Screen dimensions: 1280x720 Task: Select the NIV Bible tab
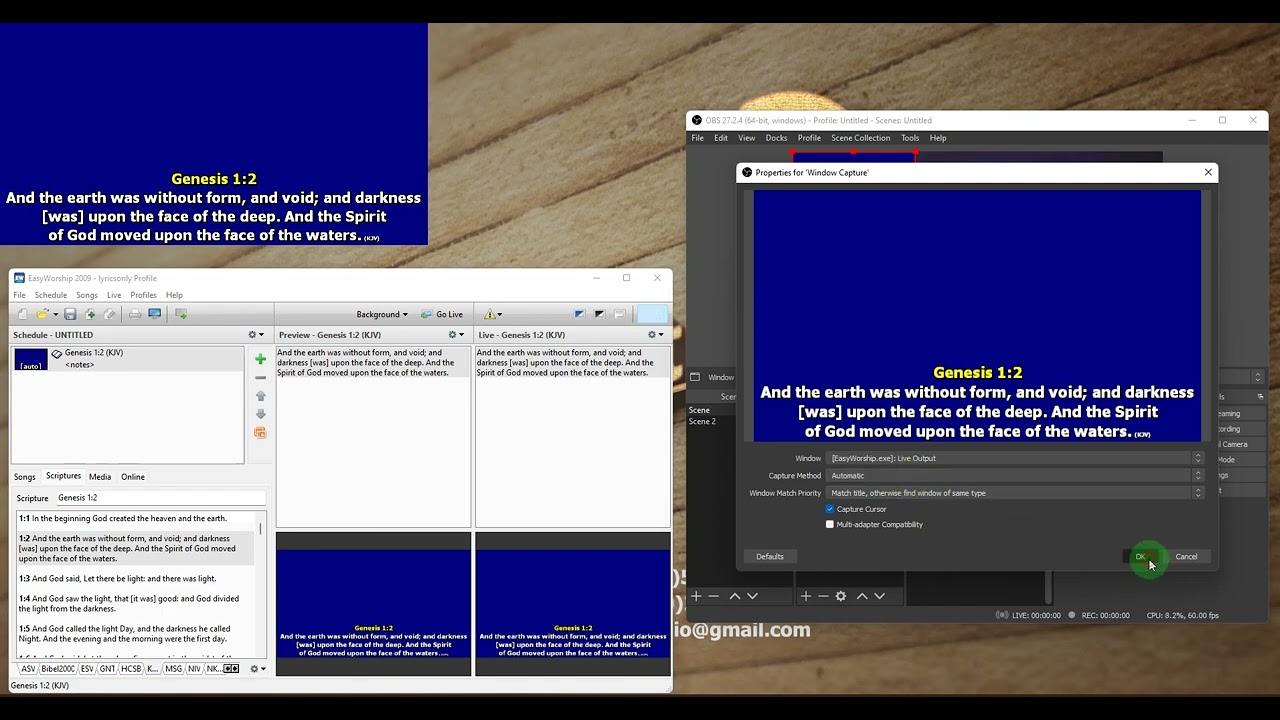(x=195, y=669)
